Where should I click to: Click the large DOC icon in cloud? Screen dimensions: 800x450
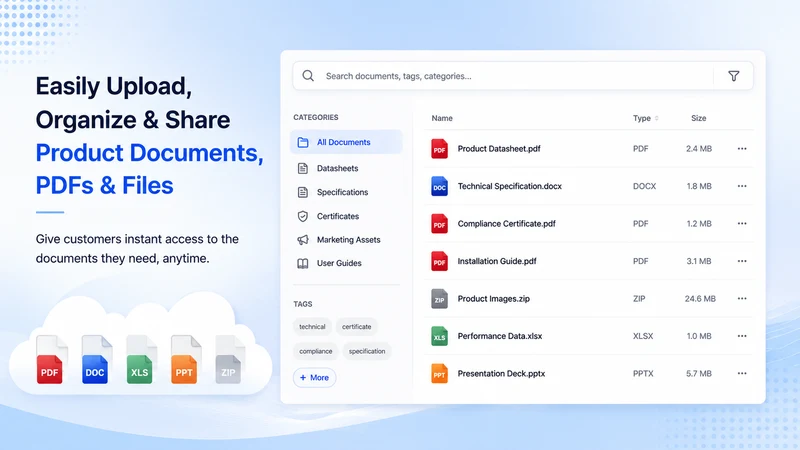point(96,360)
